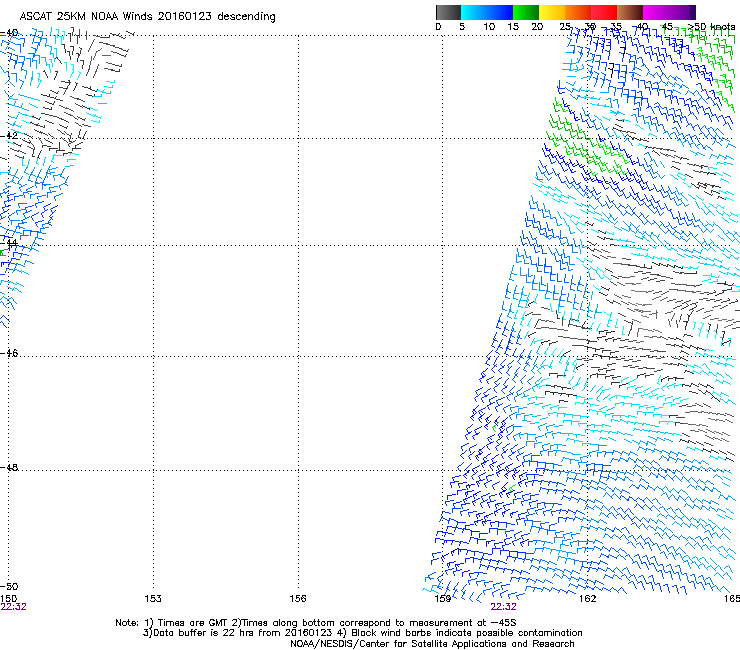Click the orange 25-30 knots legend swatch
The width and height of the screenshot is (740, 650).
coord(578,12)
